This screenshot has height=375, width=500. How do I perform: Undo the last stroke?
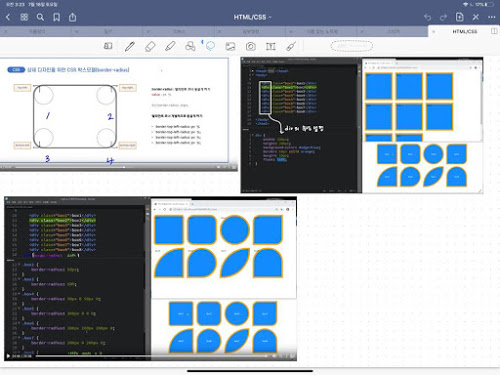[427, 17]
